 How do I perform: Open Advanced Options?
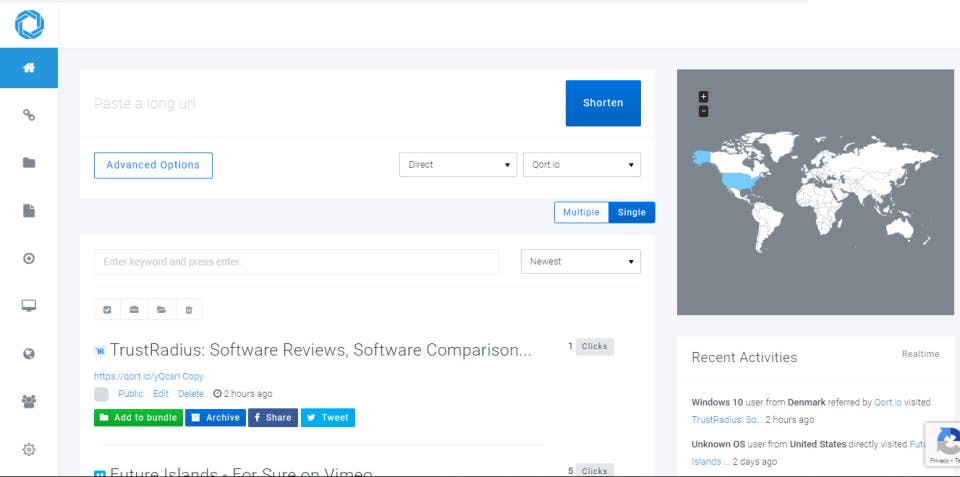click(153, 165)
